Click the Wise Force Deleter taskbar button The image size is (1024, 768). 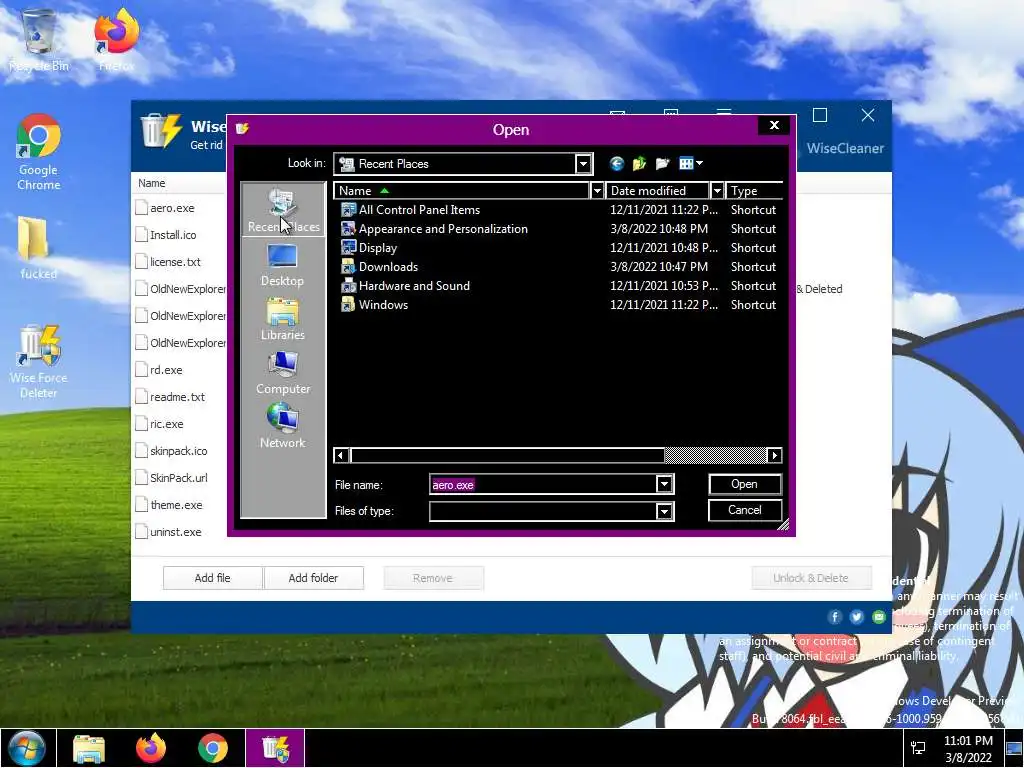coord(275,748)
